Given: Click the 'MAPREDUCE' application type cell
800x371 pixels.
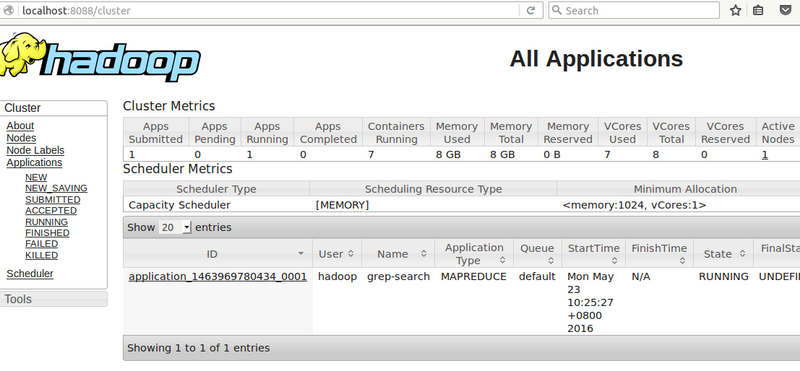Looking at the screenshot, I should pyautogui.click(x=473, y=277).
